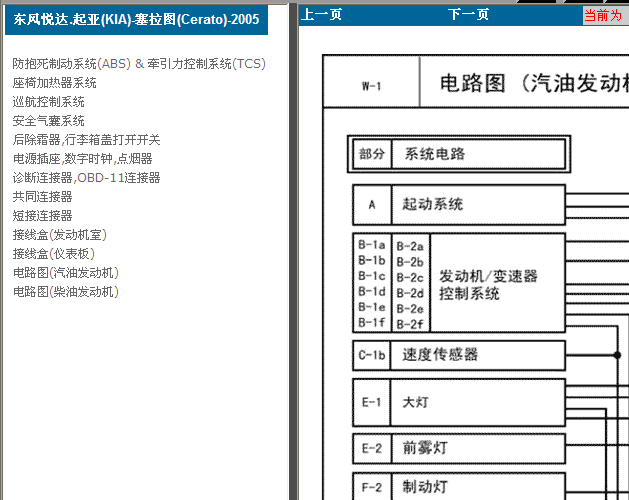Viewport: 629px width, 500px height.
Task: Click the 制动灯 block
Action: click(478, 487)
